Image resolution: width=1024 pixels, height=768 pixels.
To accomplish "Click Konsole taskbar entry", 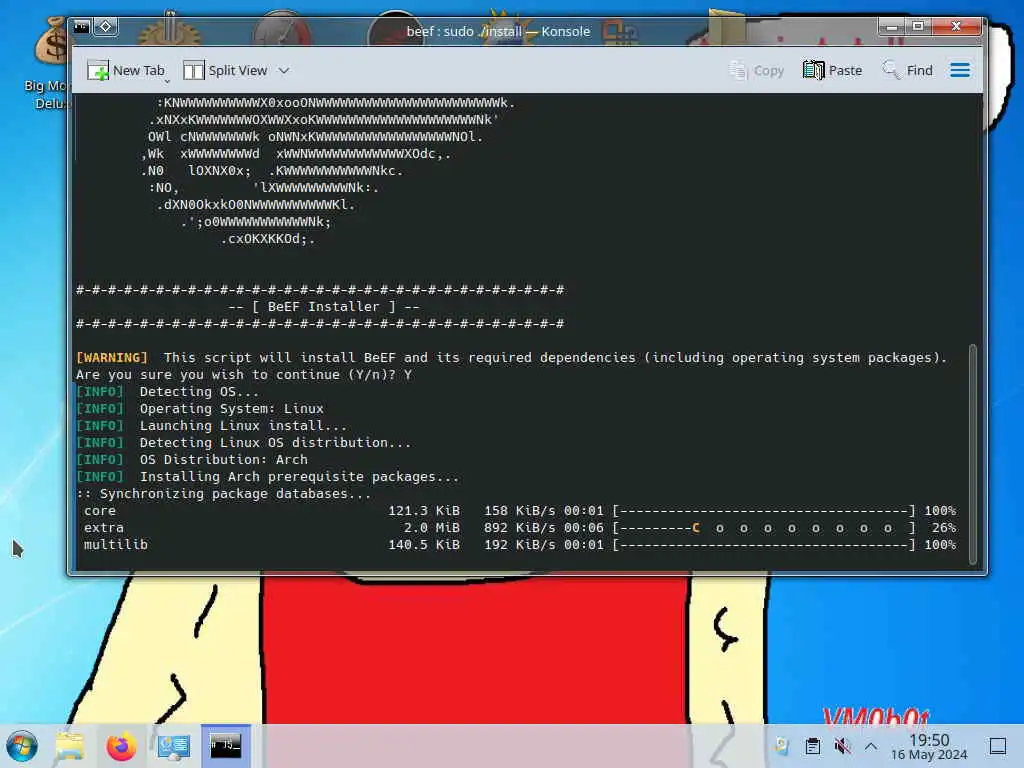I will point(225,745).
